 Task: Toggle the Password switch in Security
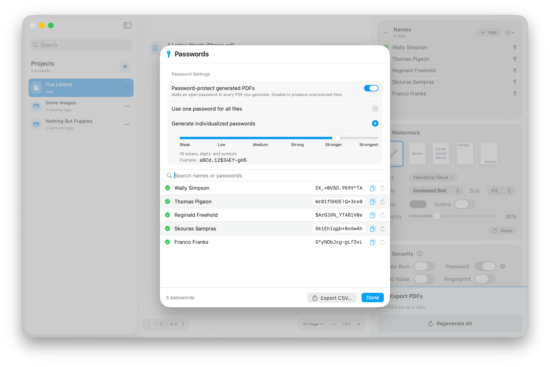point(485,266)
